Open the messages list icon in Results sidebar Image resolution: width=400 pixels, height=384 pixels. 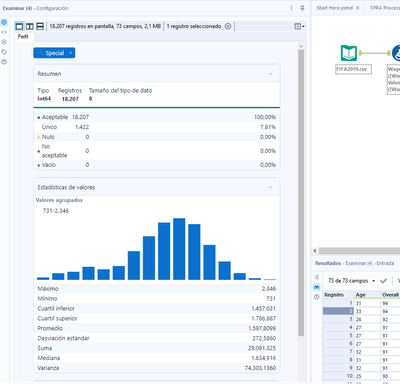point(317,277)
